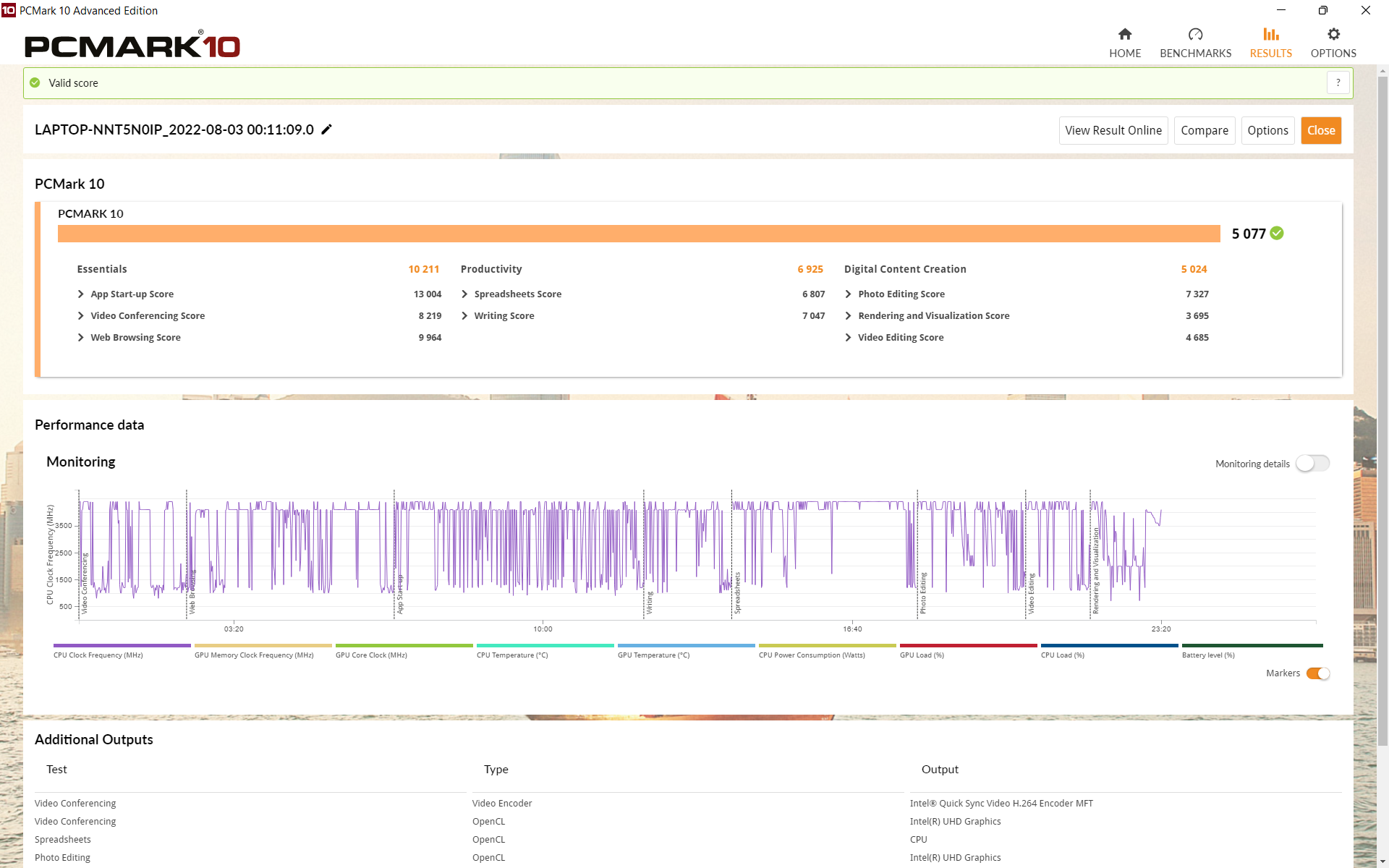Click the Output column header
Viewport: 1389px width, 868px height.
[940, 770]
